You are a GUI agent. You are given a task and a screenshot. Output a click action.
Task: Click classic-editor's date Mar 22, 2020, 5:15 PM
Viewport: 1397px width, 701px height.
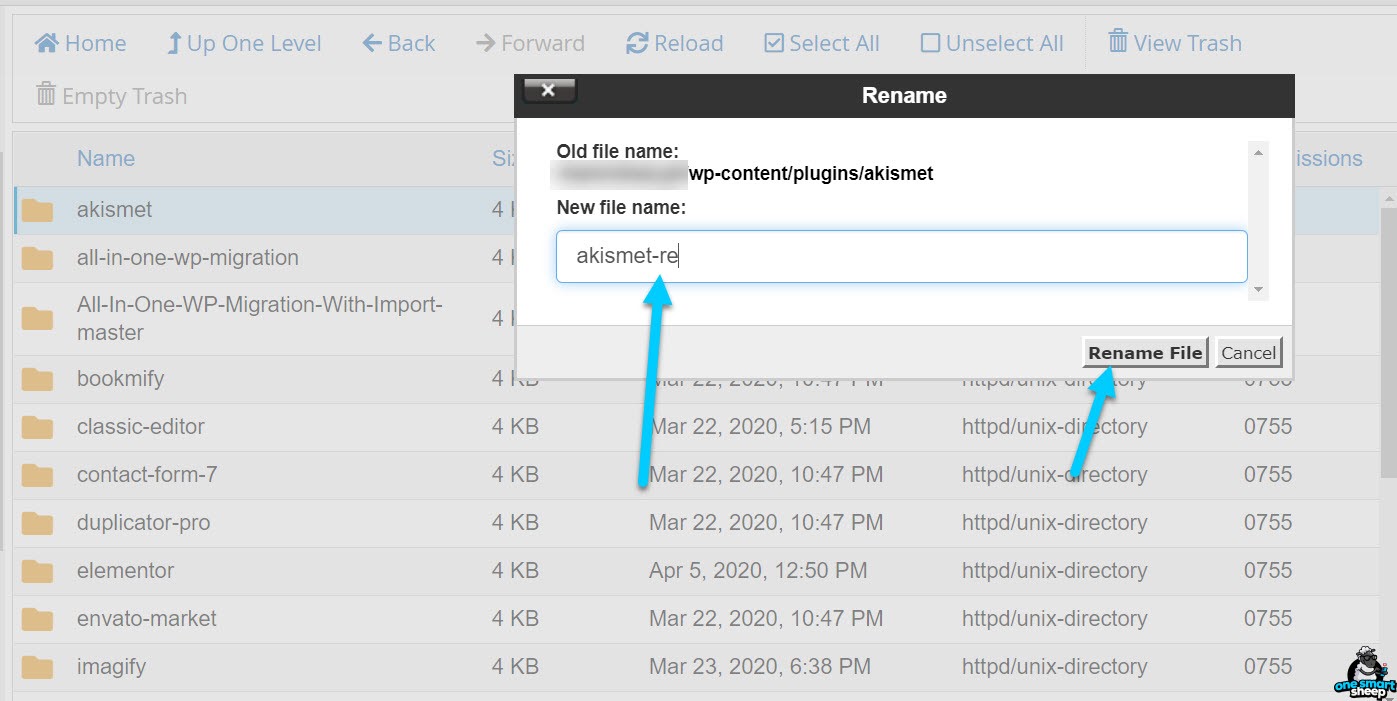(x=760, y=427)
